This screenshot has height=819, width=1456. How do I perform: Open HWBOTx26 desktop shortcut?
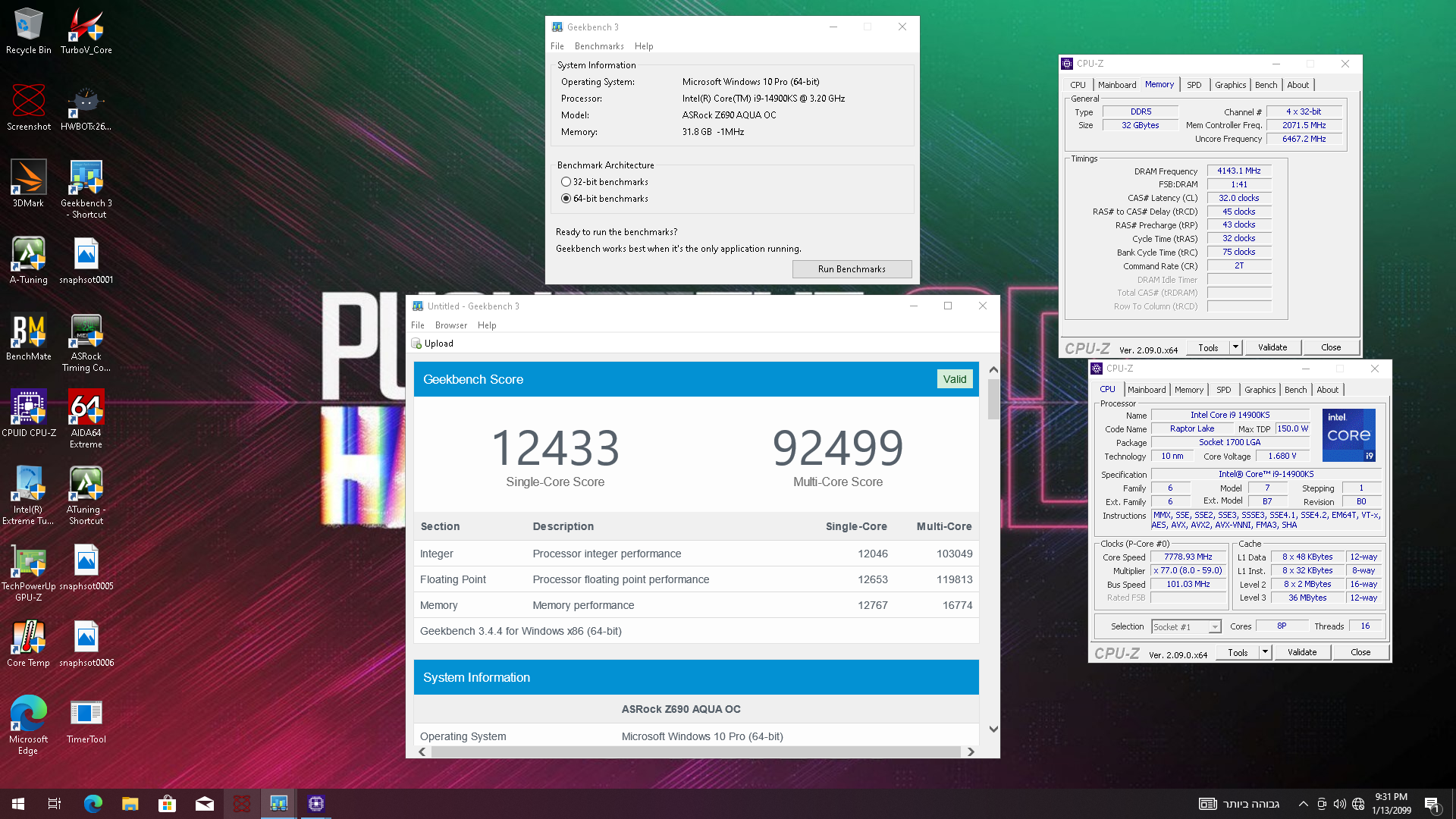[86, 108]
